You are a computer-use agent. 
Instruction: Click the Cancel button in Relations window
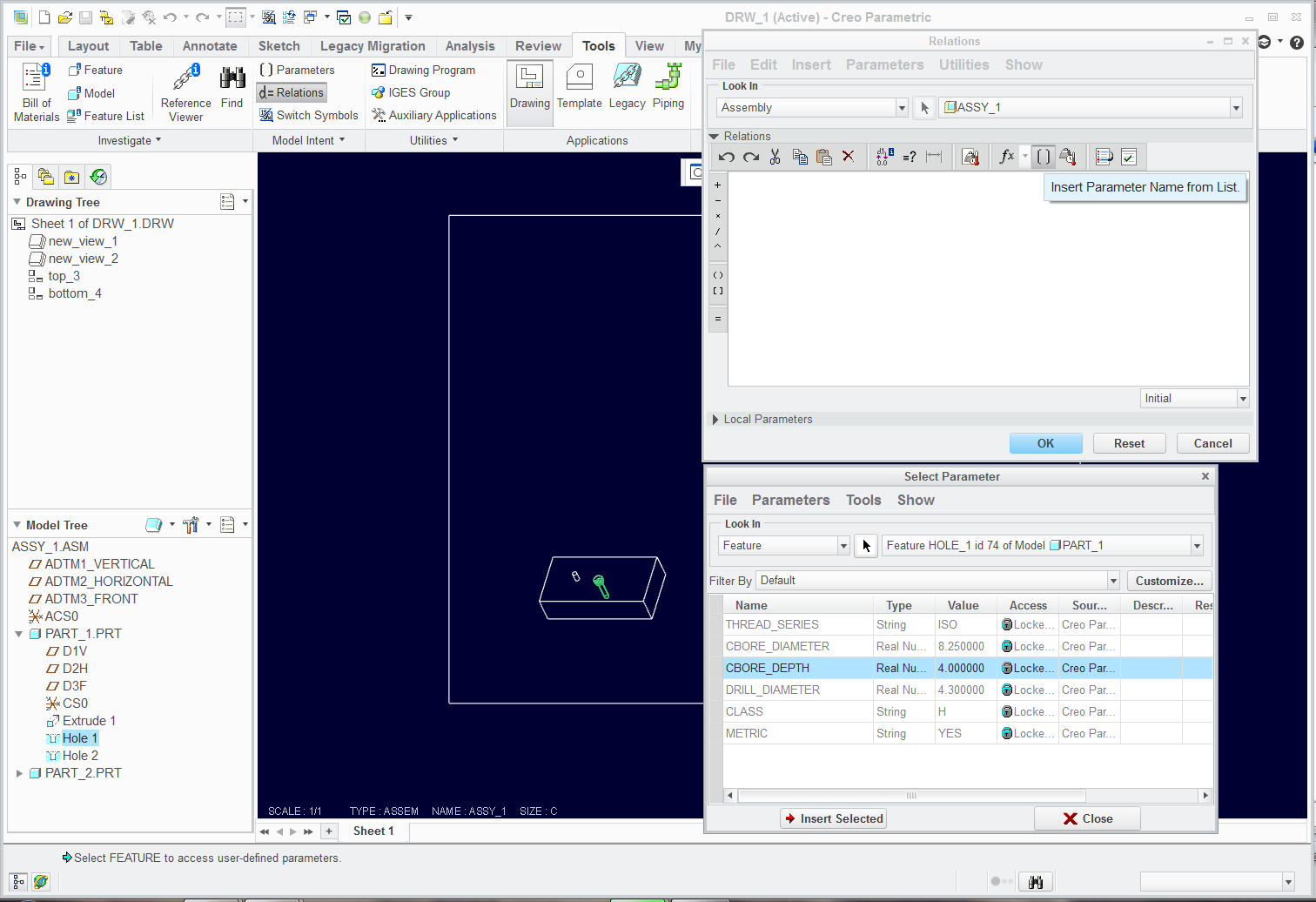click(x=1213, y=444)
